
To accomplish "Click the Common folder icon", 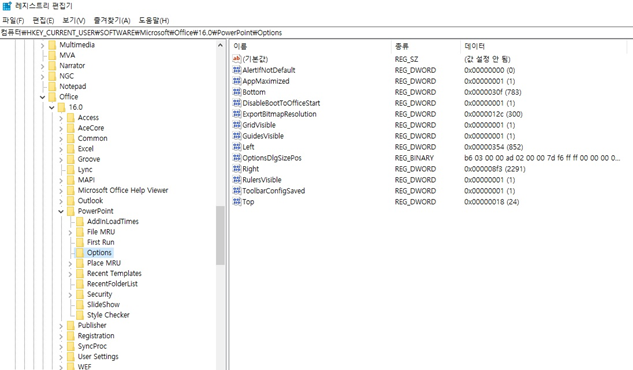I will (x=71, y=138).
